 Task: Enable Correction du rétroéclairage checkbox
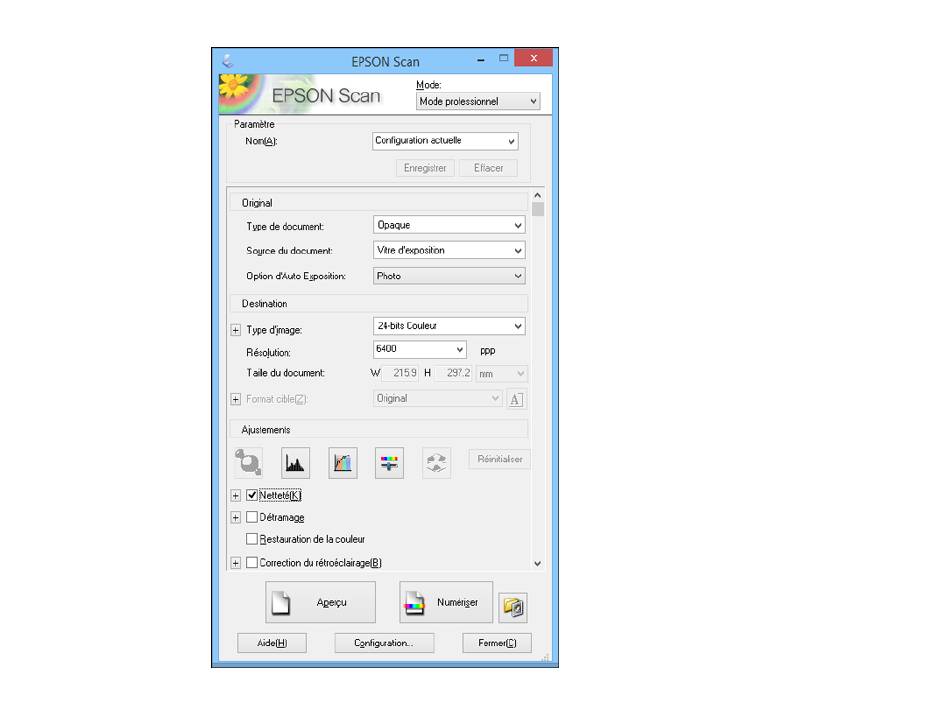(252, 562)
